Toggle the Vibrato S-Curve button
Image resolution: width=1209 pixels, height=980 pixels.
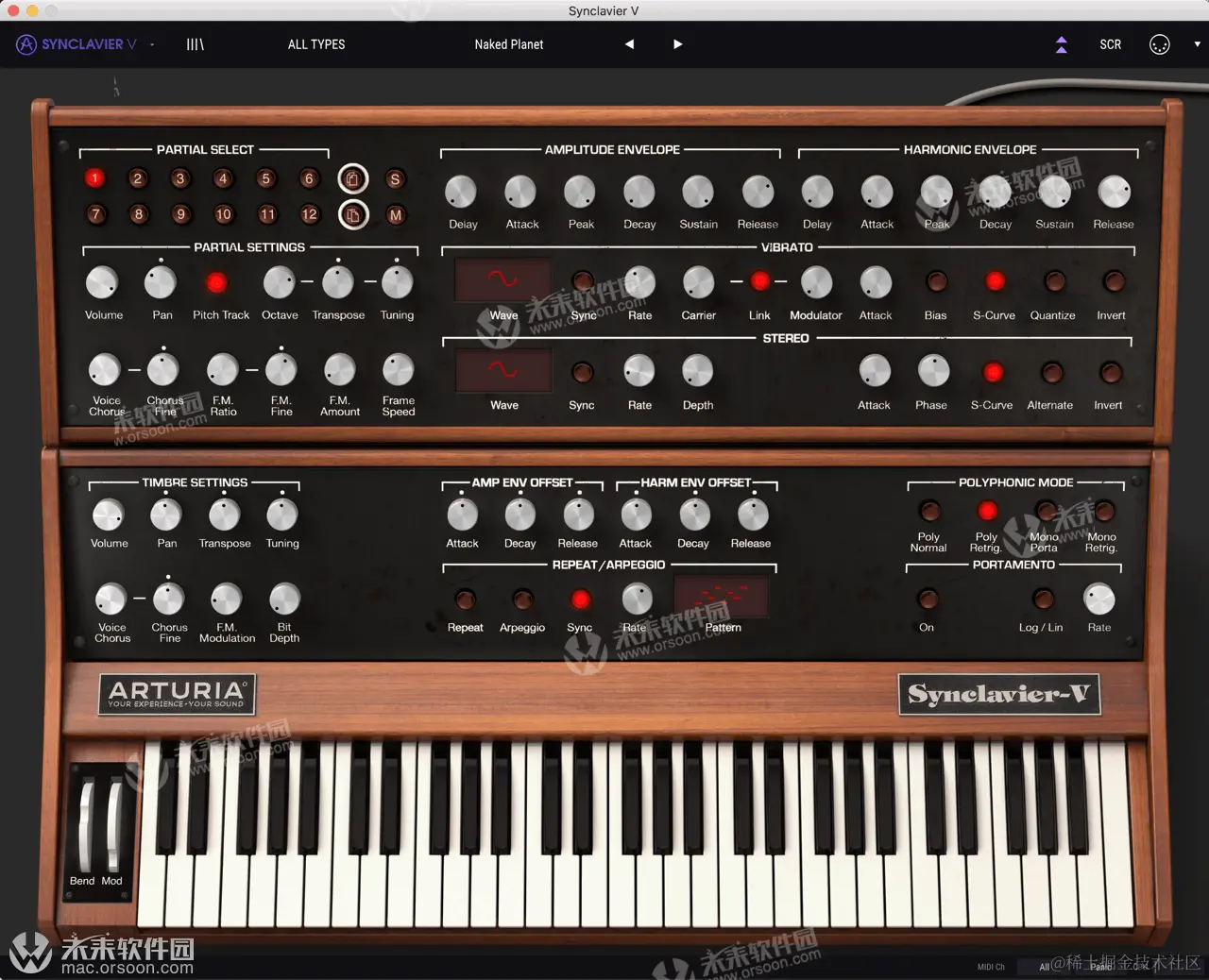tap(995, 281)
